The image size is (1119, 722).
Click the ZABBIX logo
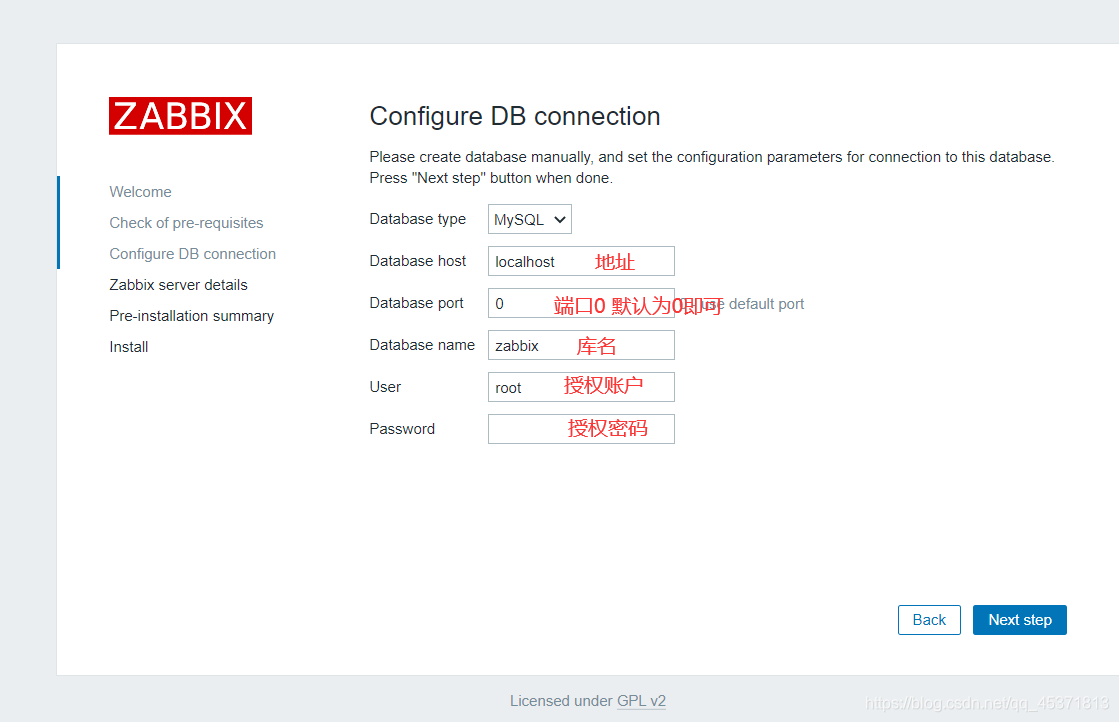tap(181, 116)
